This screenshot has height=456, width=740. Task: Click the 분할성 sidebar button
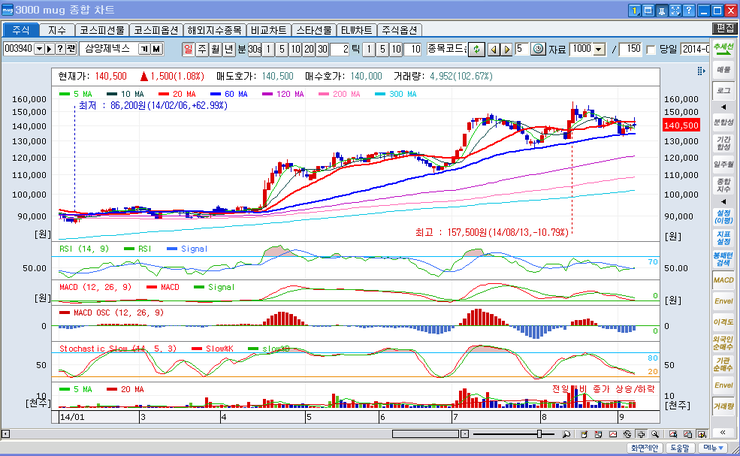point(723,122)
